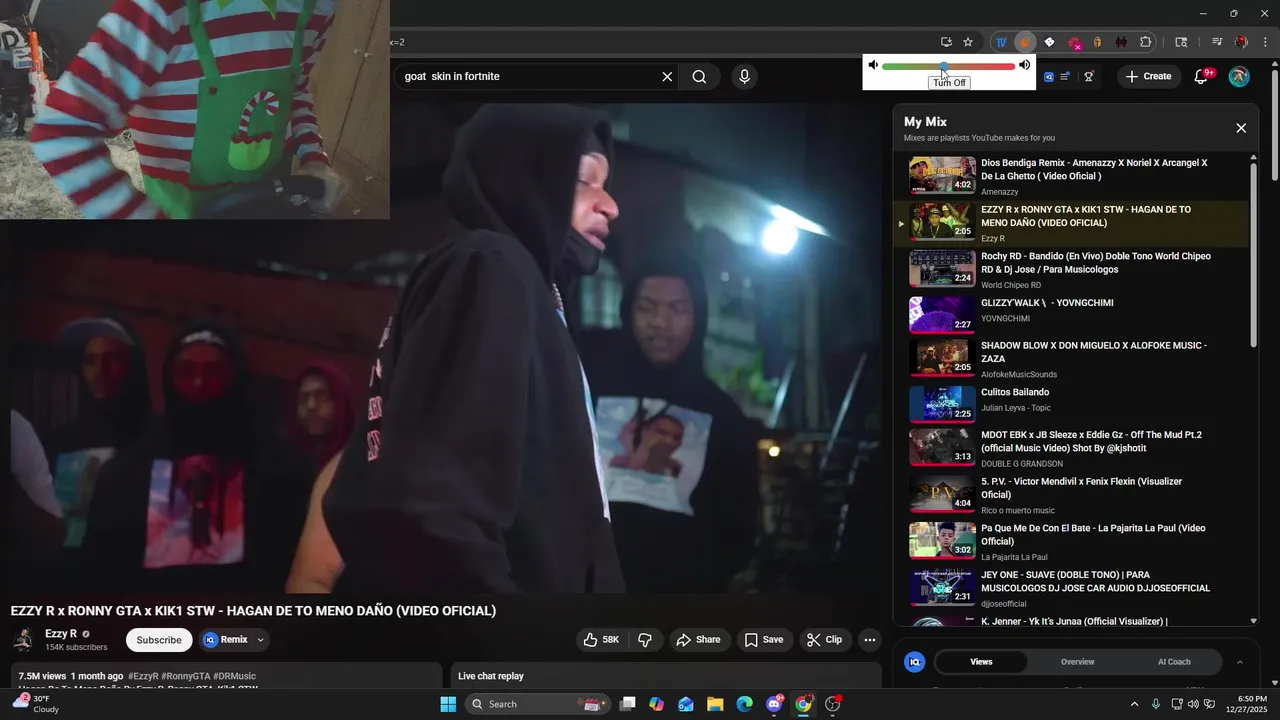Click the Create button
Image resolution: width=1280 pixels, height=720 pixels.
pyautogui.click(x=1148, y=77)
